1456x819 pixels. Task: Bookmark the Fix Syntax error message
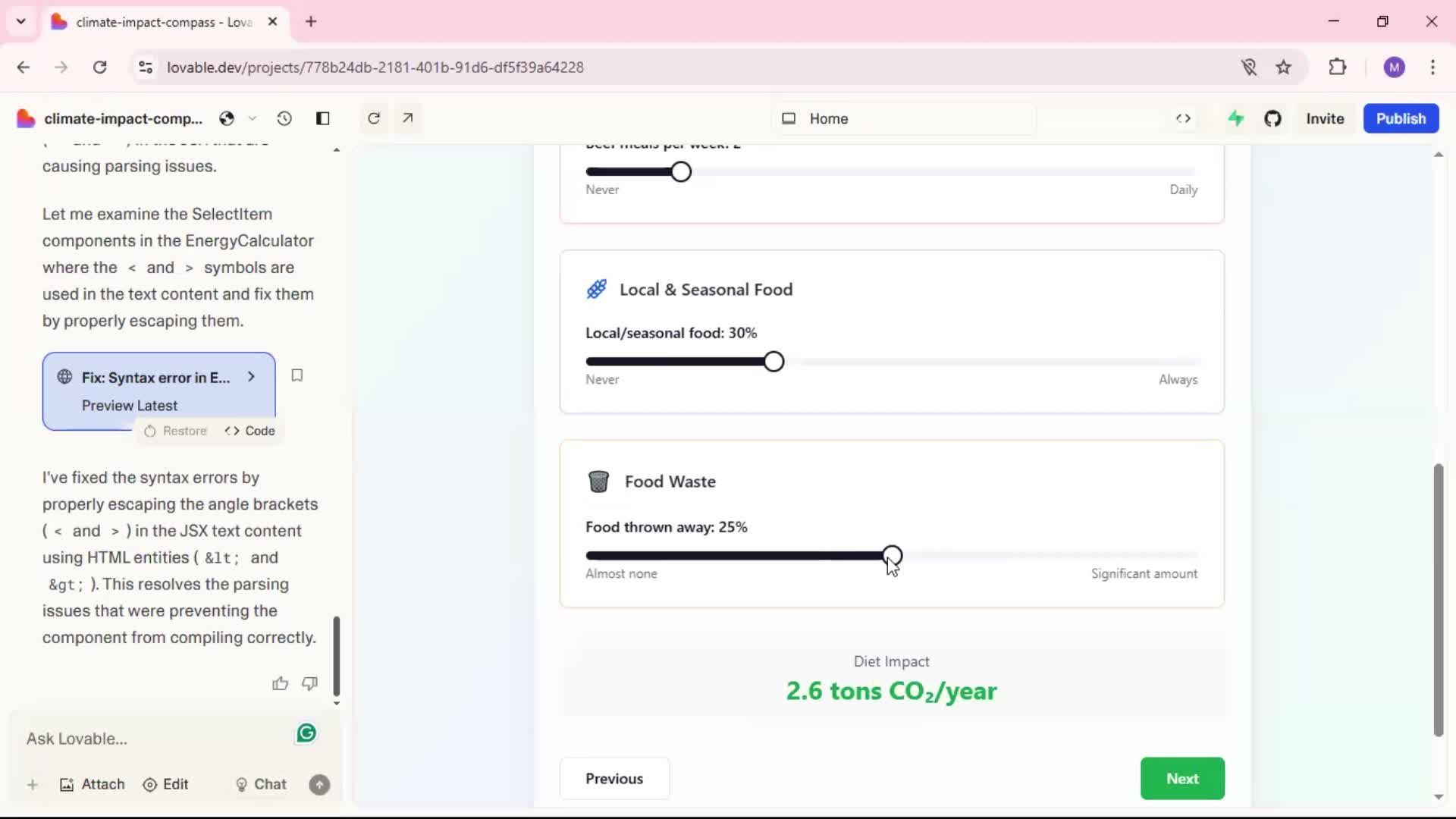tap(297, 375)
